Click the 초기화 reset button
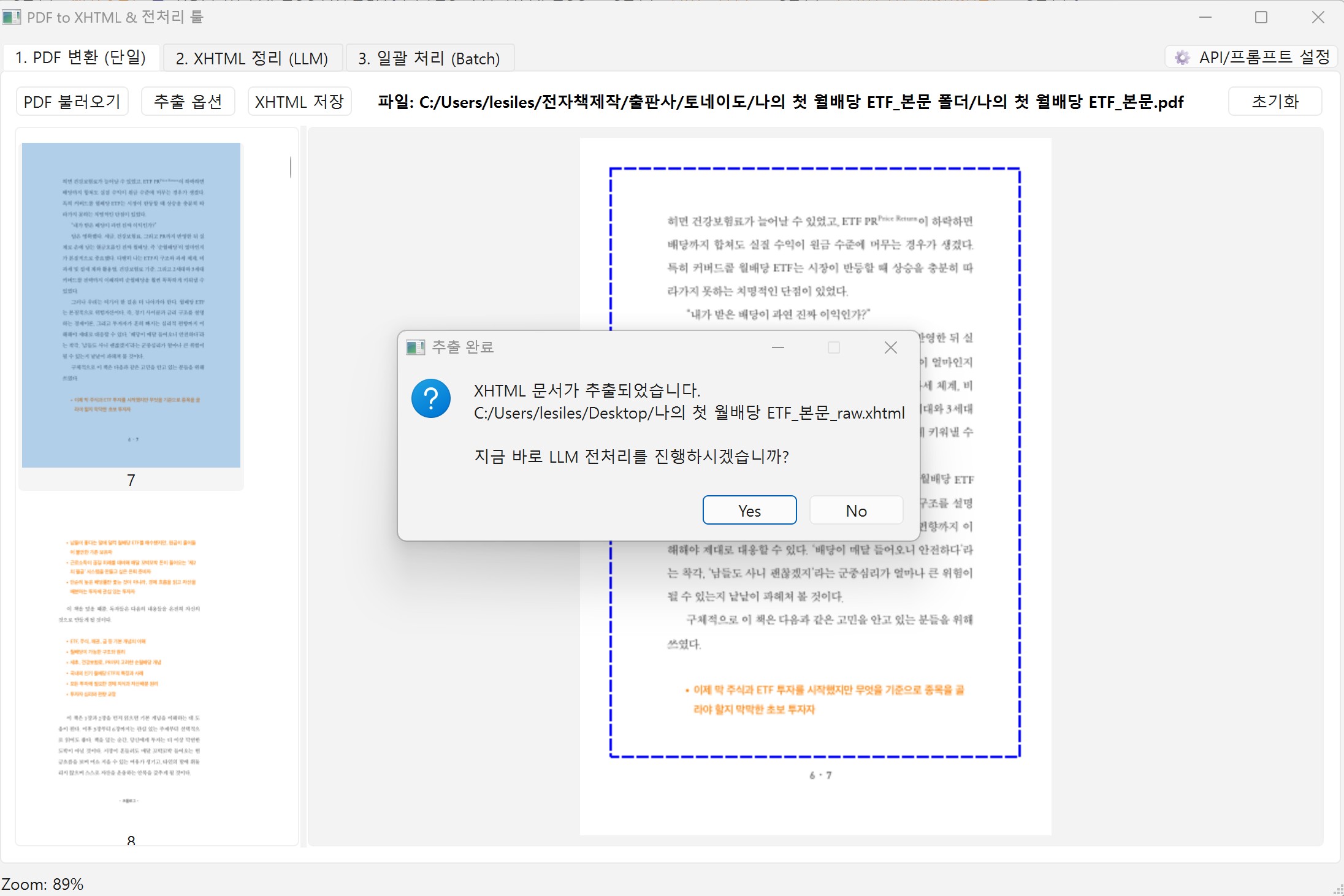The height and width of the screenshot is (896, 1344). click(1275, 102)
